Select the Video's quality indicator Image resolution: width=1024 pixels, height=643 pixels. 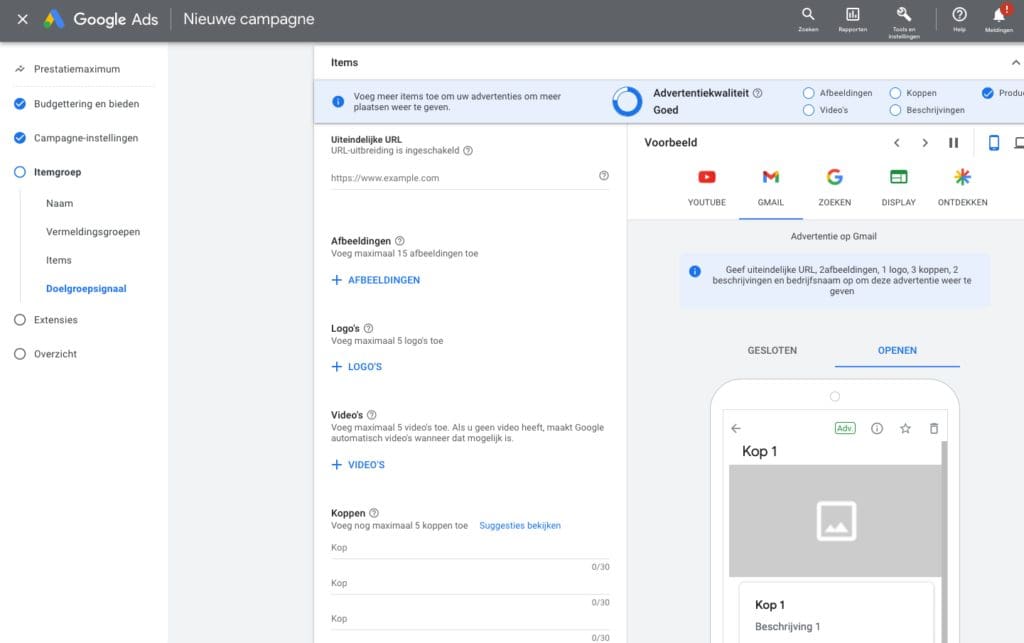pos(808,110)
